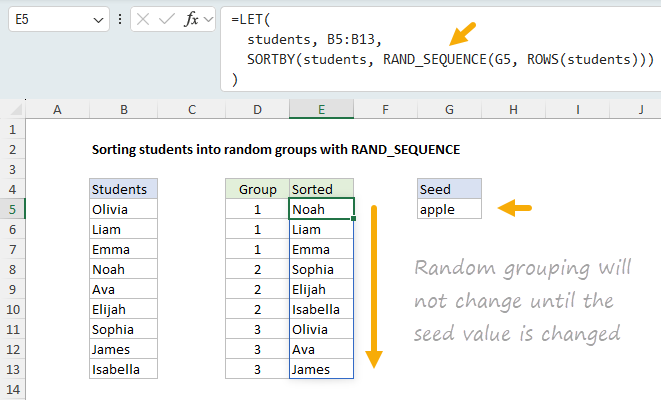
Task: Click the Group cell in row 5
Action: (x=257, y=209)
